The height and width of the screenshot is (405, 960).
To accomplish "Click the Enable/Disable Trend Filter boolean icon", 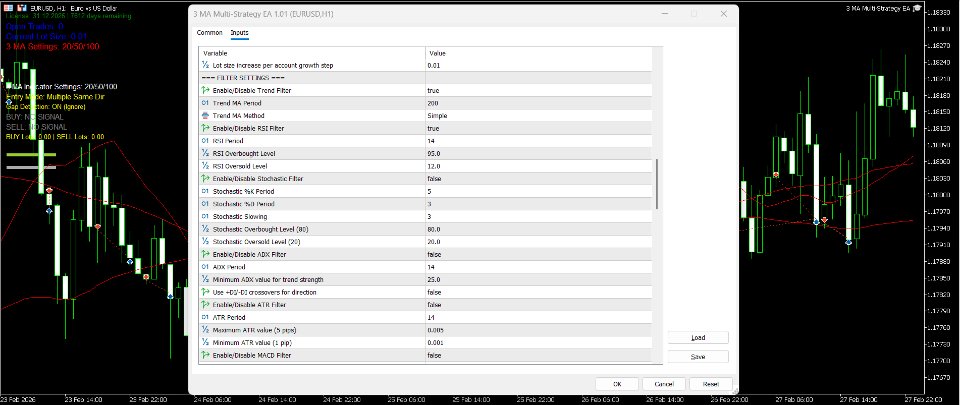I will pyautogui.click(x=205, y=91).
